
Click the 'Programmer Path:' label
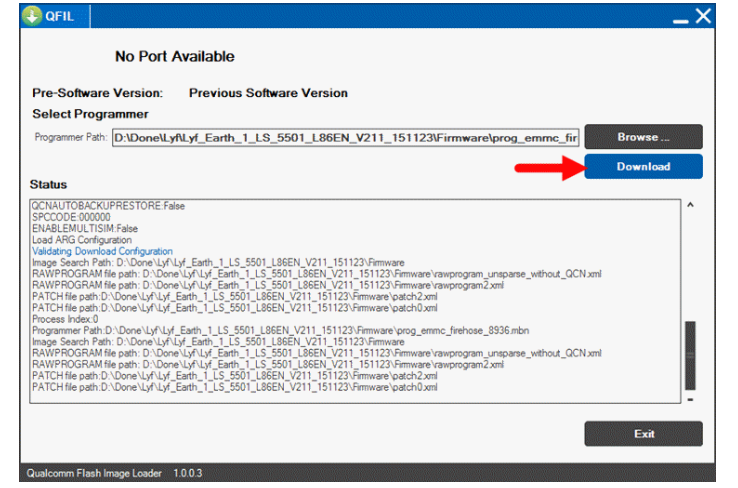coord(71,137)
